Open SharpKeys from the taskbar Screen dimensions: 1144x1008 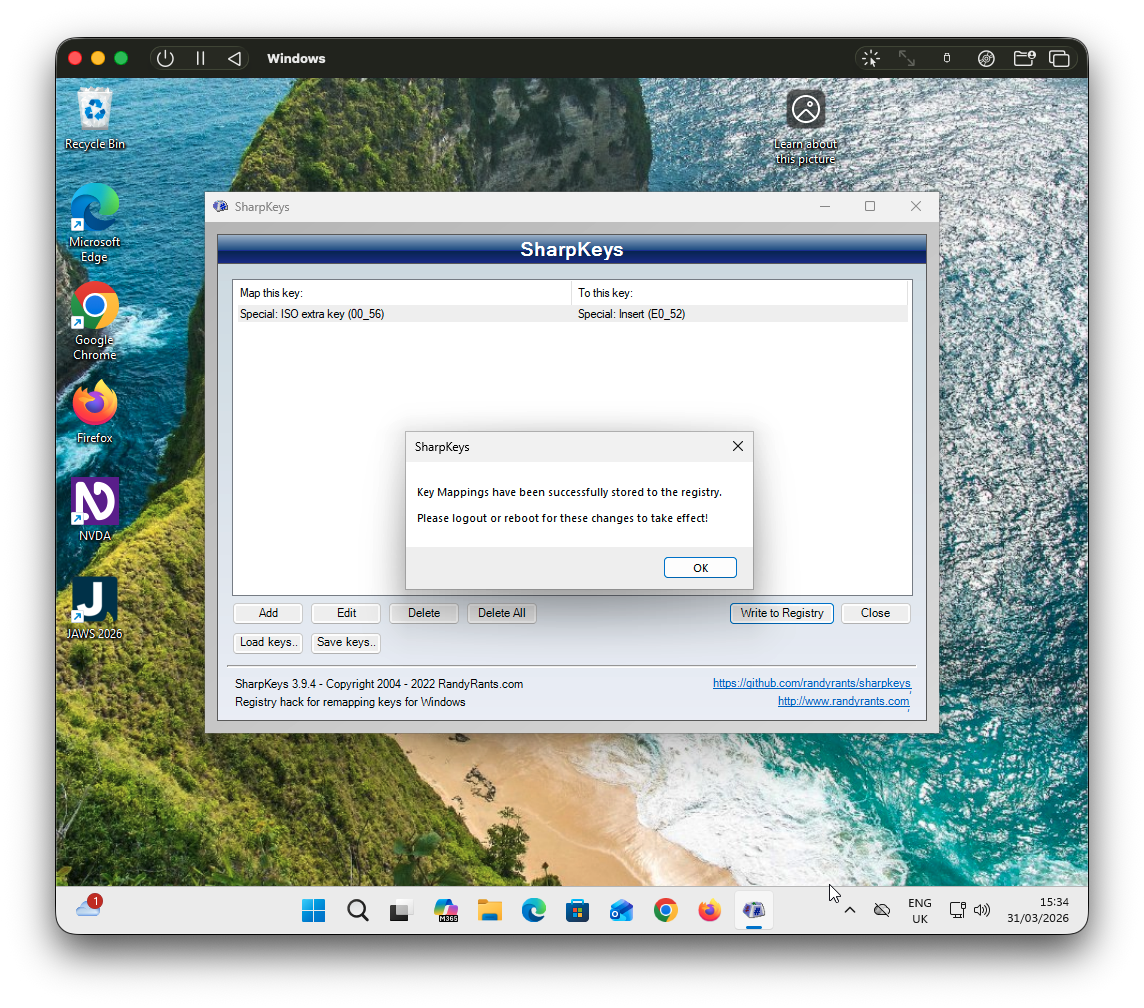pyautogui.click(x=753, y=910)
